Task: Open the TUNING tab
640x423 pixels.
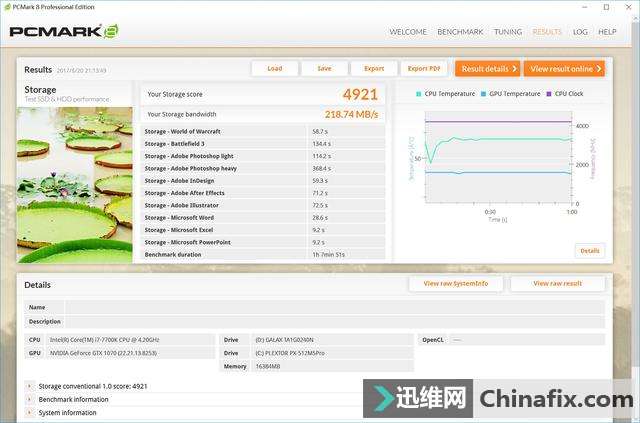Action: (508, 32)
